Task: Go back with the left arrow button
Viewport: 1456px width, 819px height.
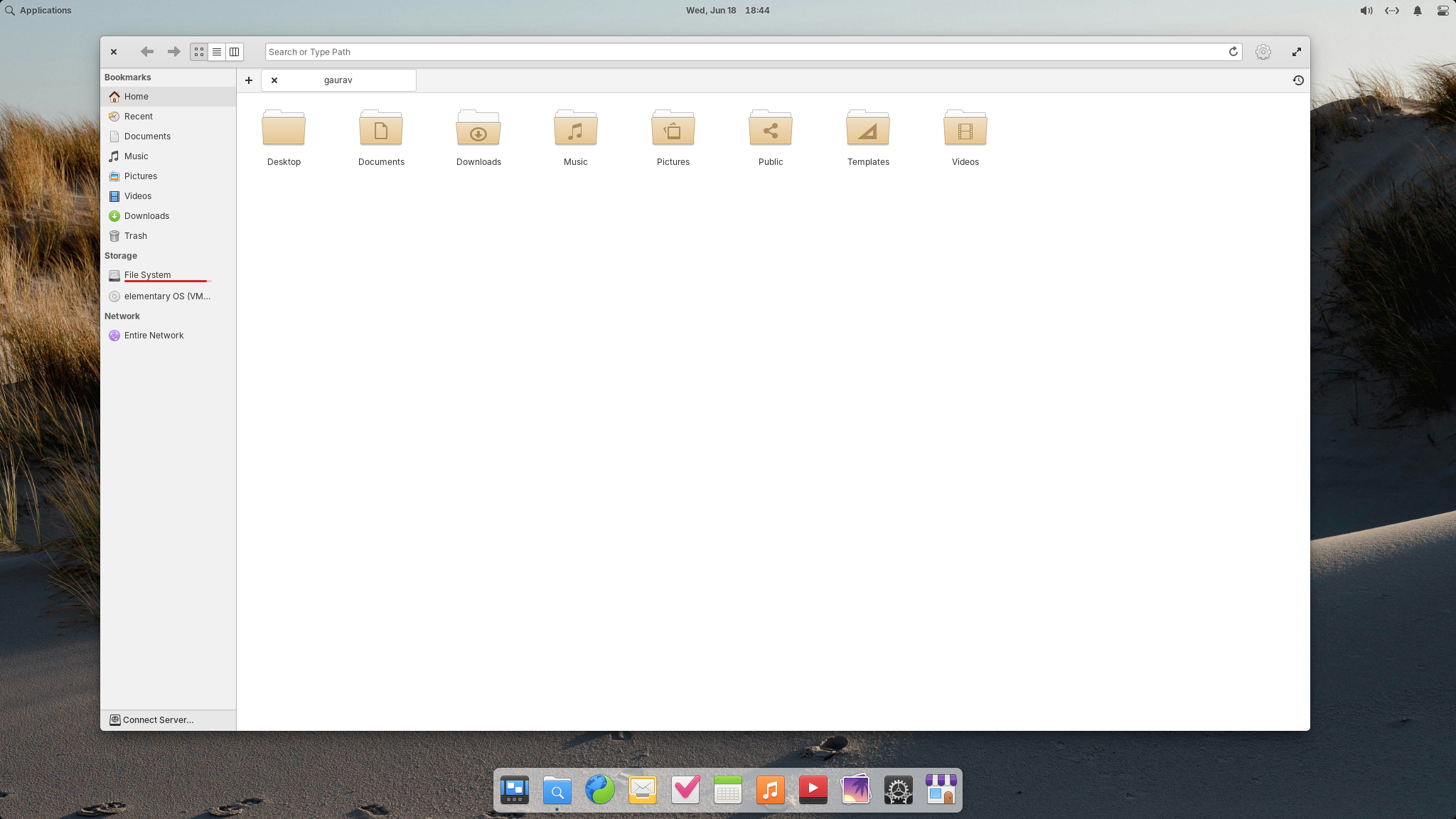Action: coord(147,52)
